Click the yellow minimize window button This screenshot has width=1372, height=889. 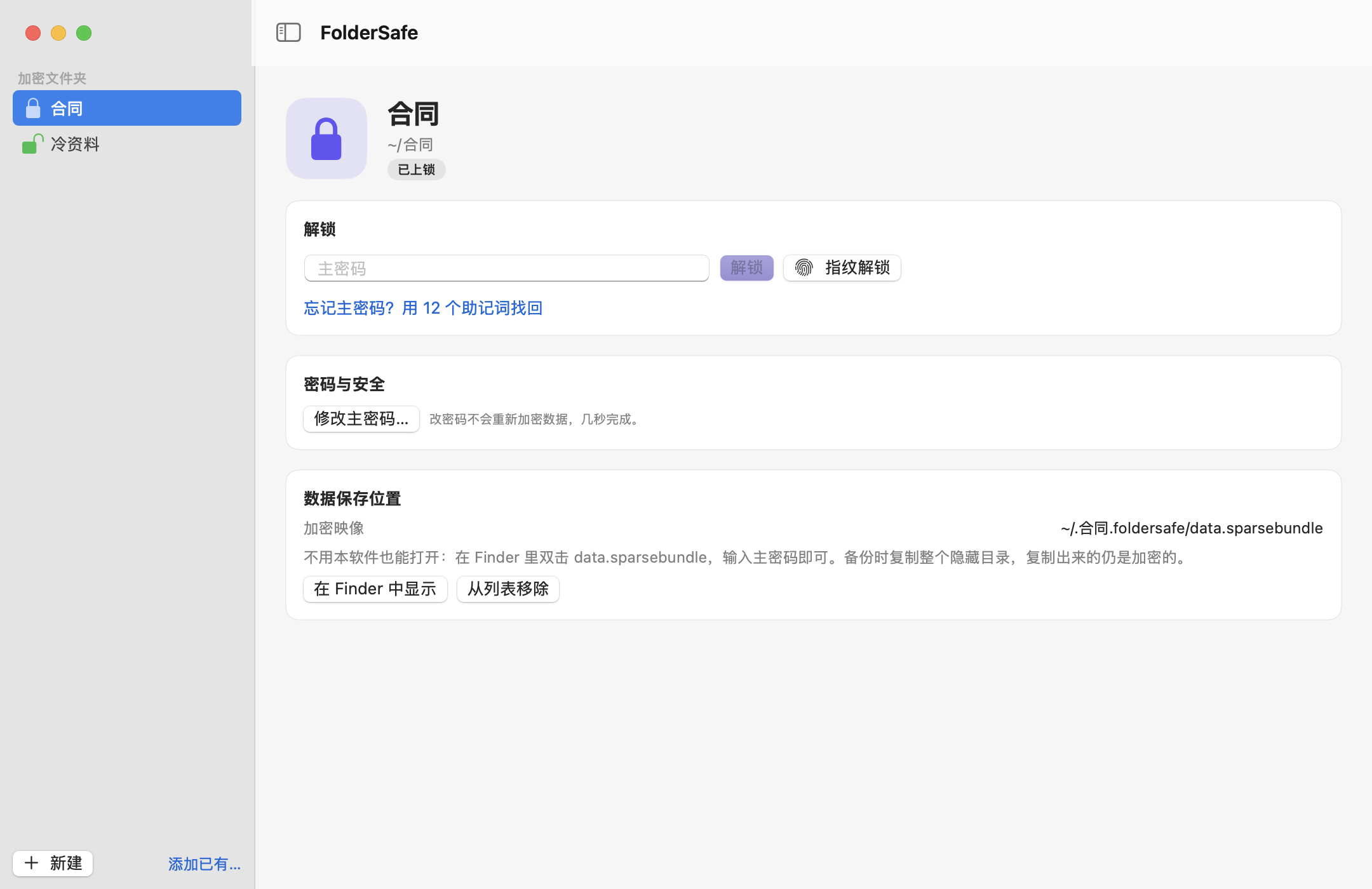coord(58,33)
